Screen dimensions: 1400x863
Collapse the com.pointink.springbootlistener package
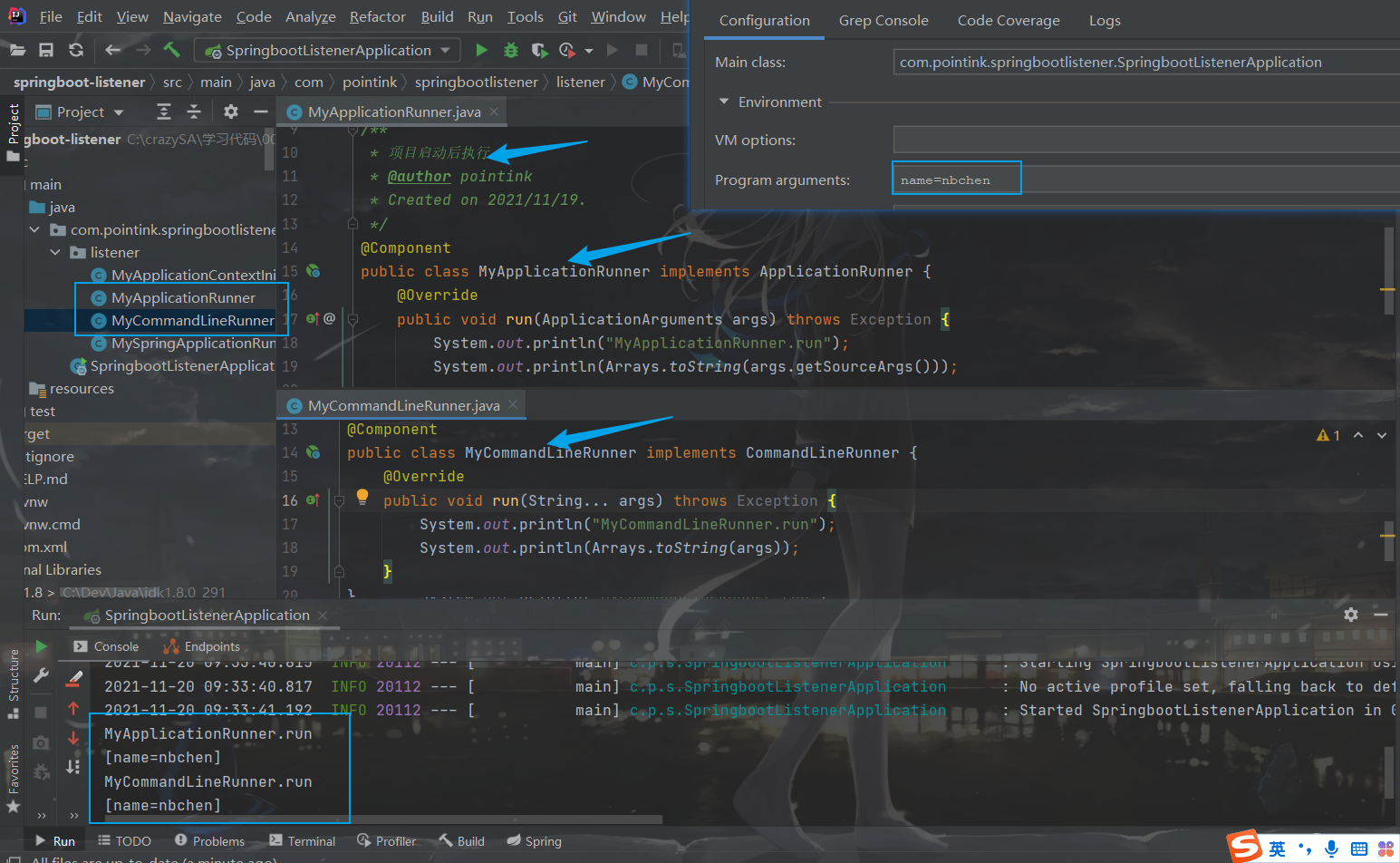[x=34, y=229]
